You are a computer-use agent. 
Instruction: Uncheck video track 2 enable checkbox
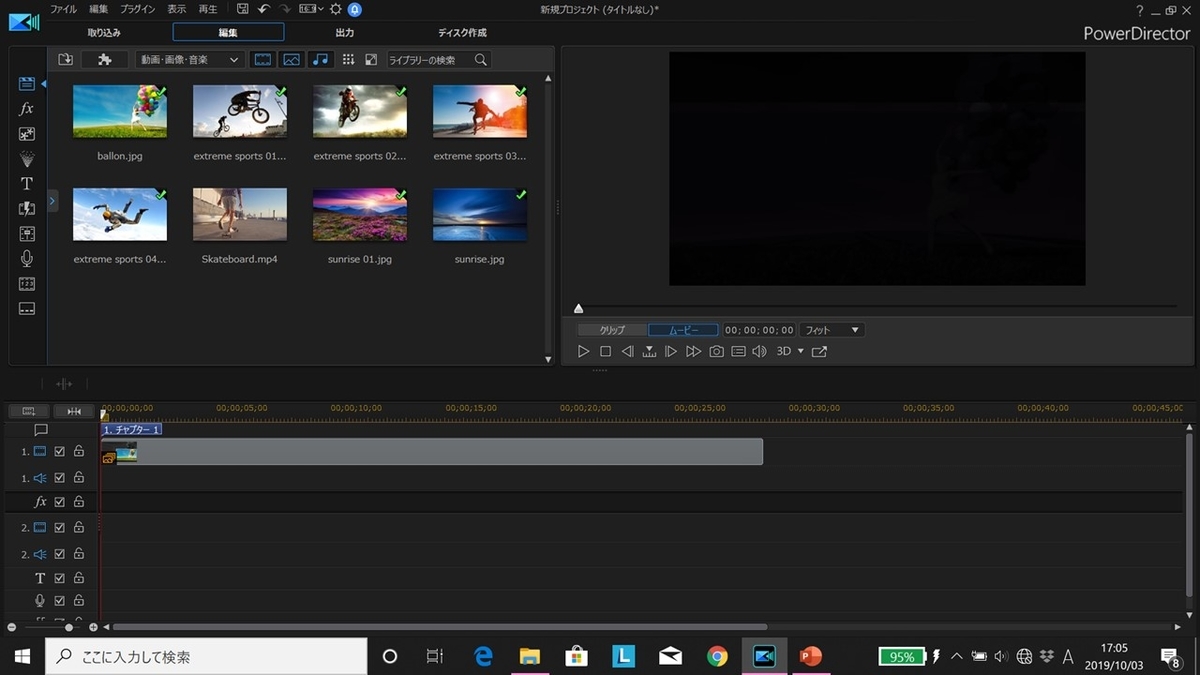[x=60, y=528]
